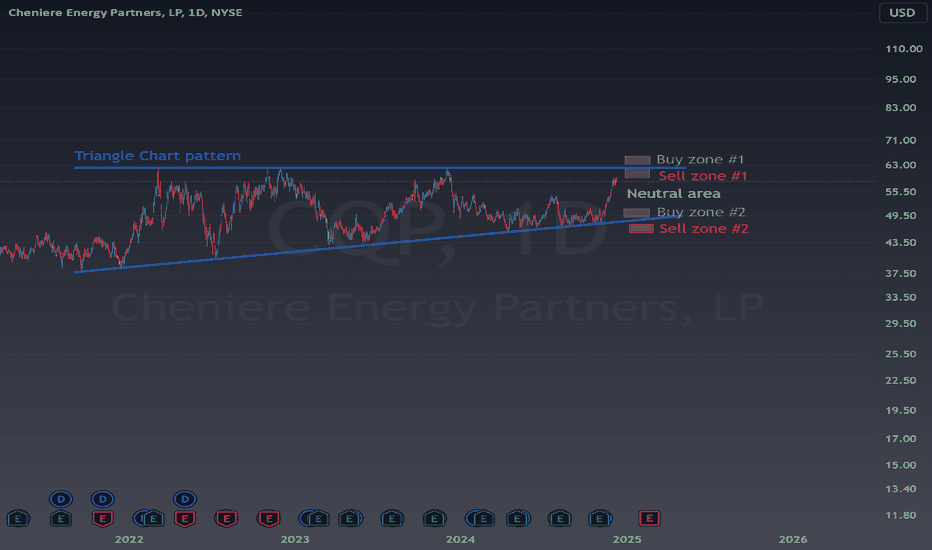Viewport: 932px width, 550px height.
Task: Click the second D dividend icon
Action: tap(102, 499)
